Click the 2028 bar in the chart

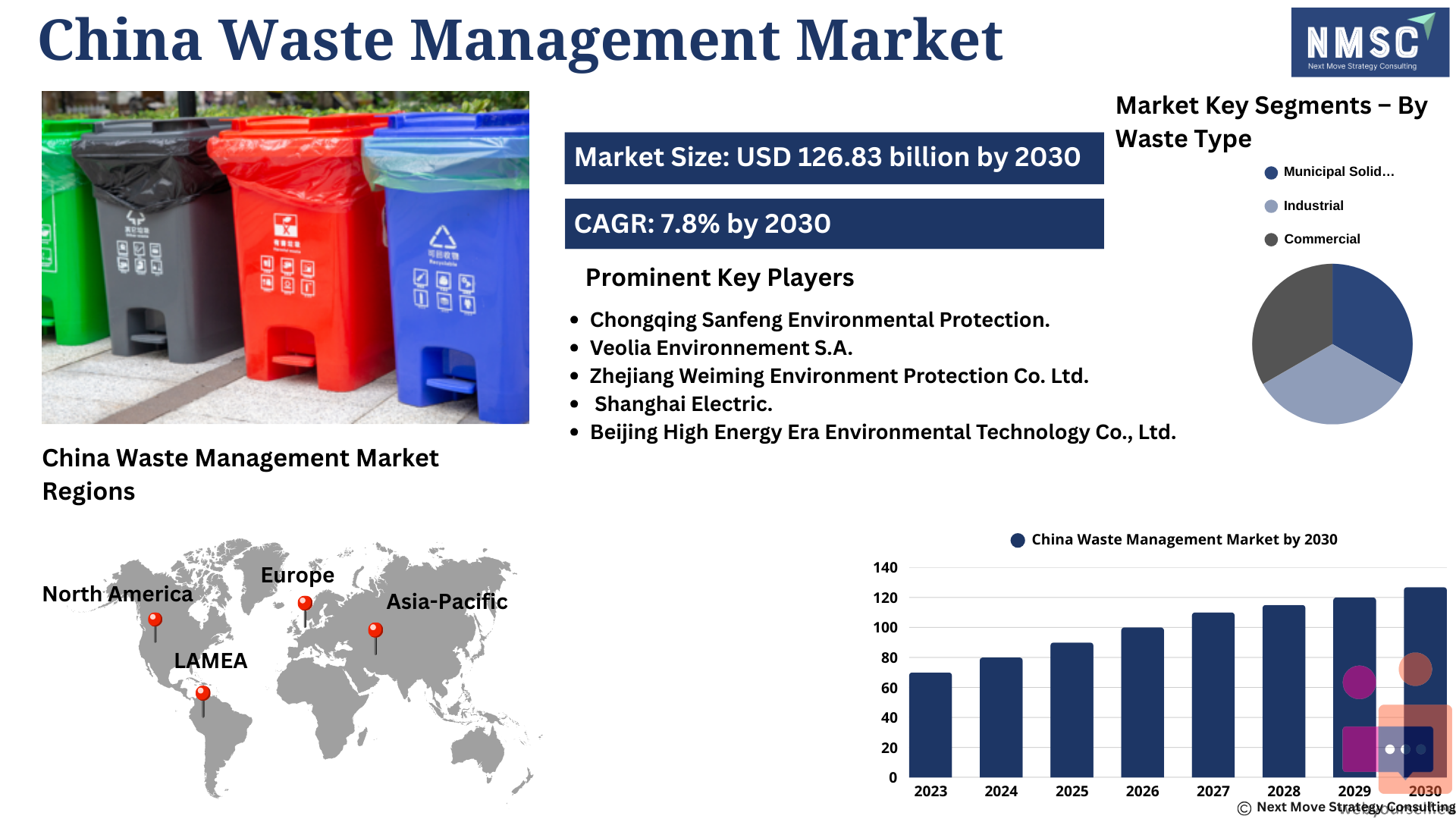1284,691
